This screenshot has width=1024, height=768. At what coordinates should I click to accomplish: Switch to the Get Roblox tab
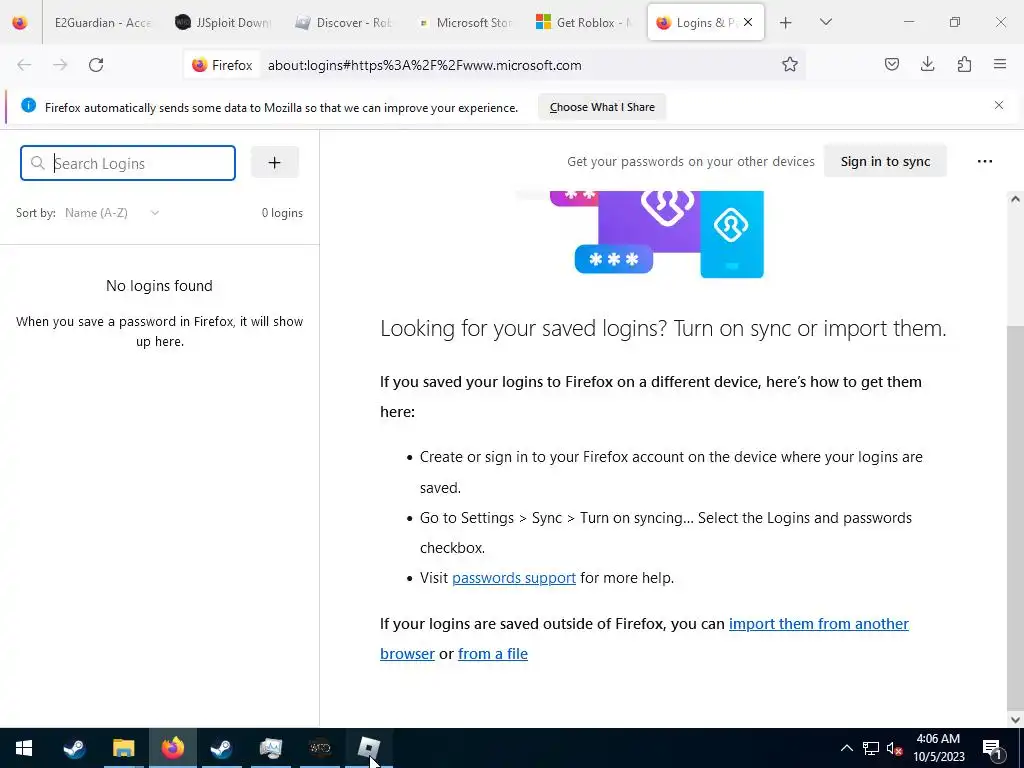point(584,22)
